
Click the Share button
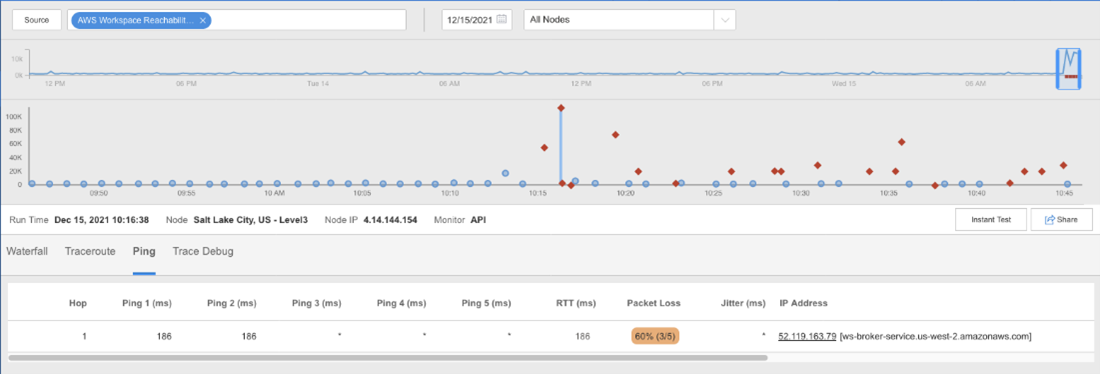click(1061, 220)
